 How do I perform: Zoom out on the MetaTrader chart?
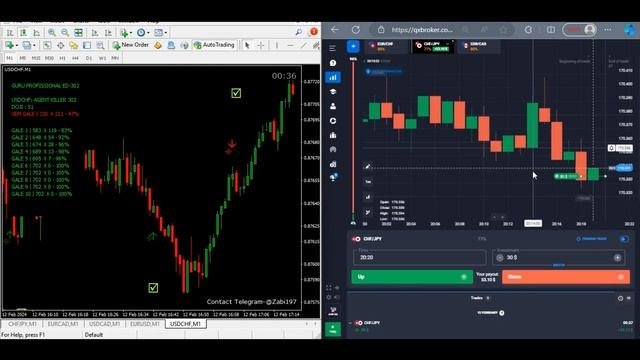[x=65, y=32]
